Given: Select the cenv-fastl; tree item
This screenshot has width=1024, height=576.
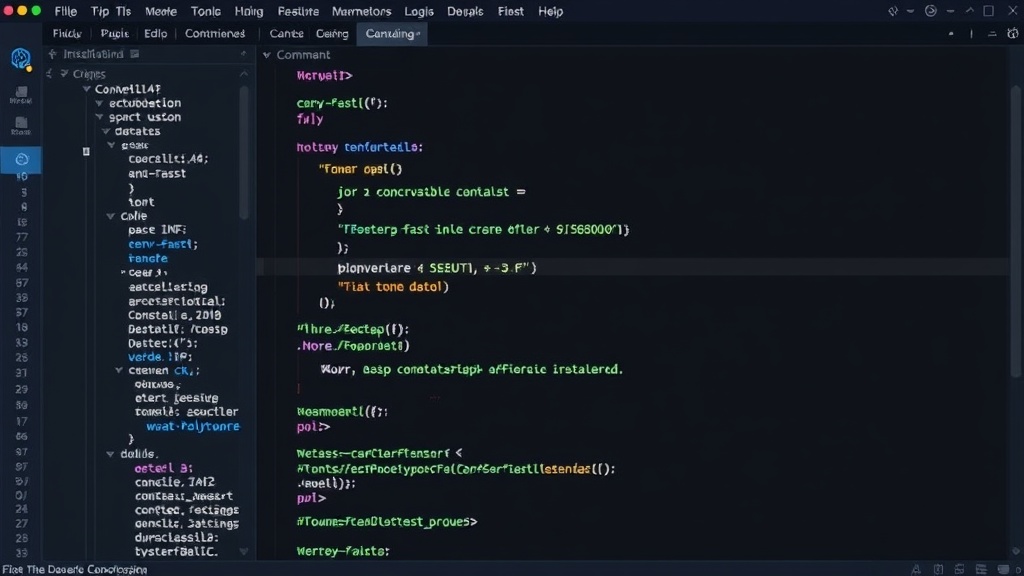Looking at the screenshot, I should tap(163, 244).
